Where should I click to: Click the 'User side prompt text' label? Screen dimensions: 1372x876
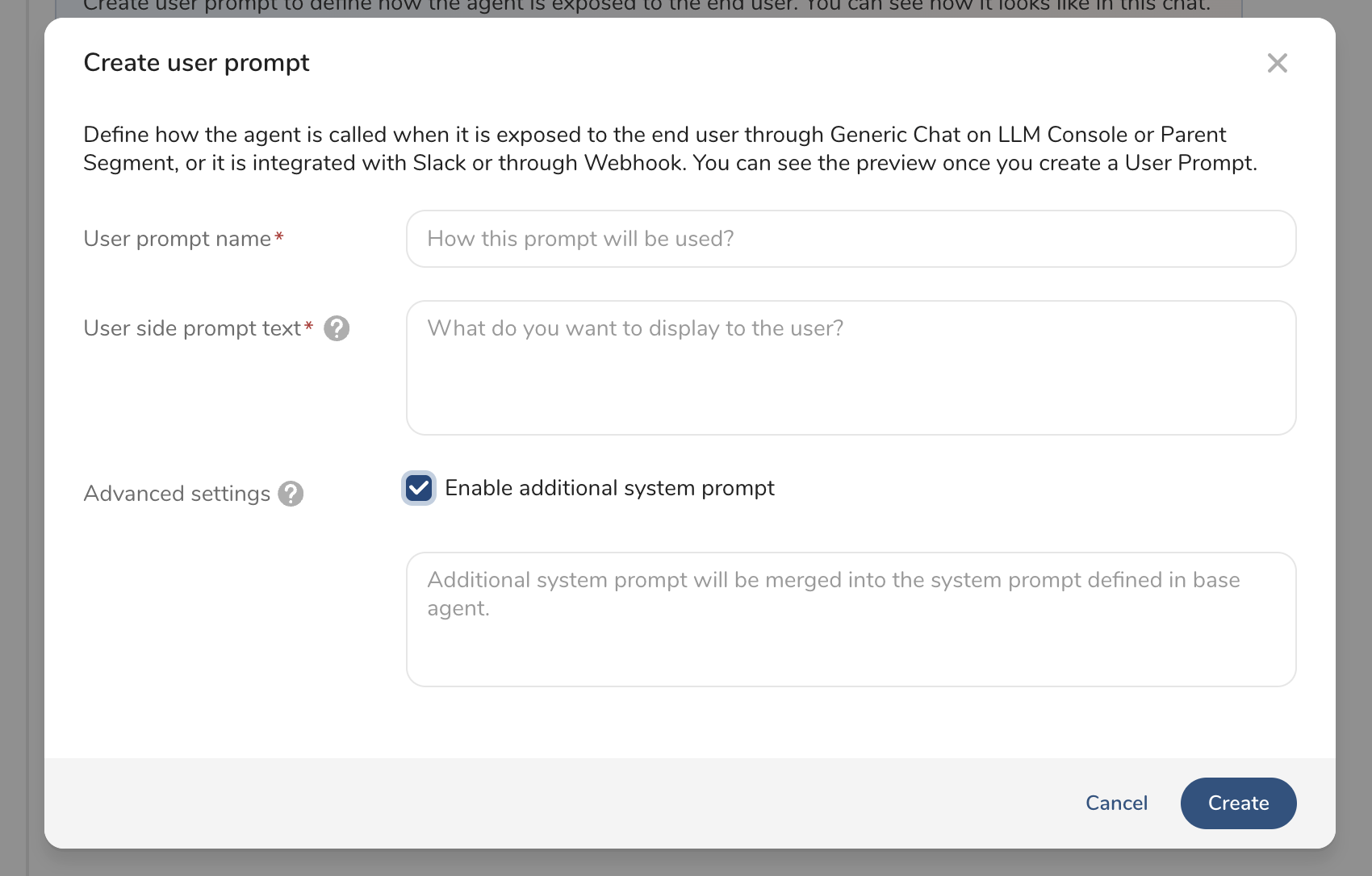[192, 328]
